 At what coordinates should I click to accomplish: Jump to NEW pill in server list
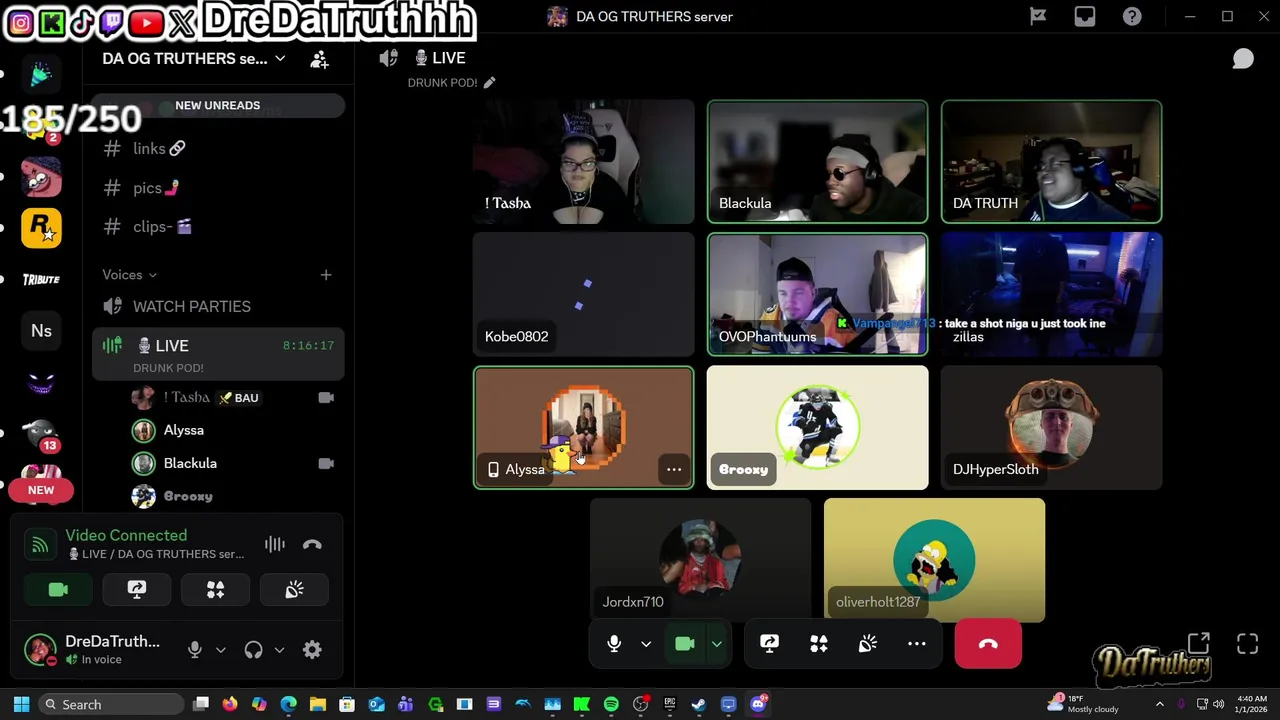click(x=41, y=490)
